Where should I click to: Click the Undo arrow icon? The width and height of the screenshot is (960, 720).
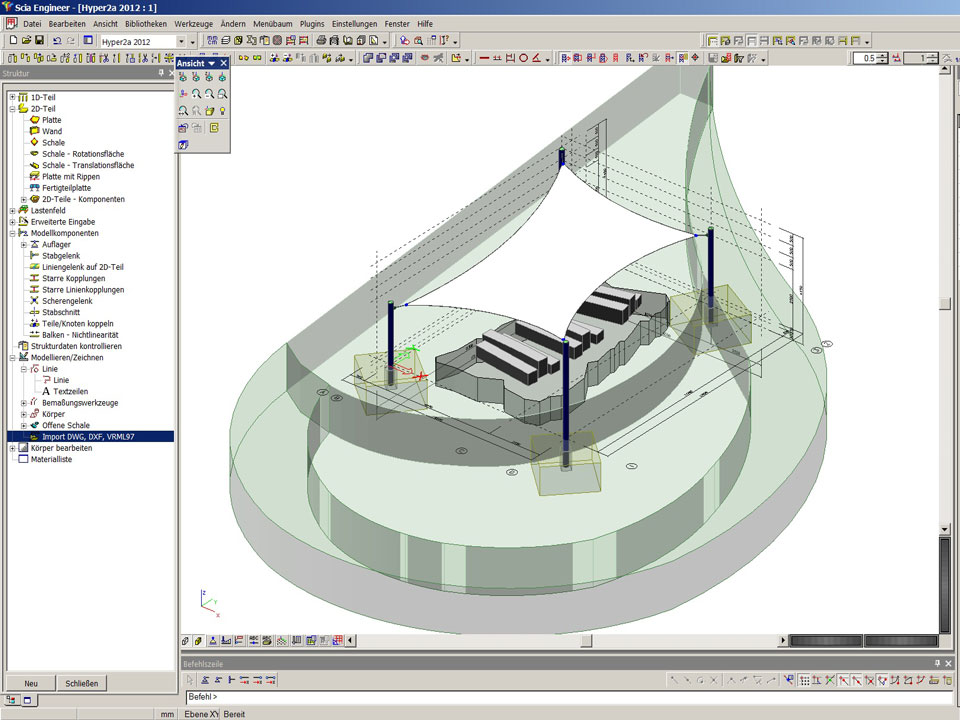tap(57, 41)
